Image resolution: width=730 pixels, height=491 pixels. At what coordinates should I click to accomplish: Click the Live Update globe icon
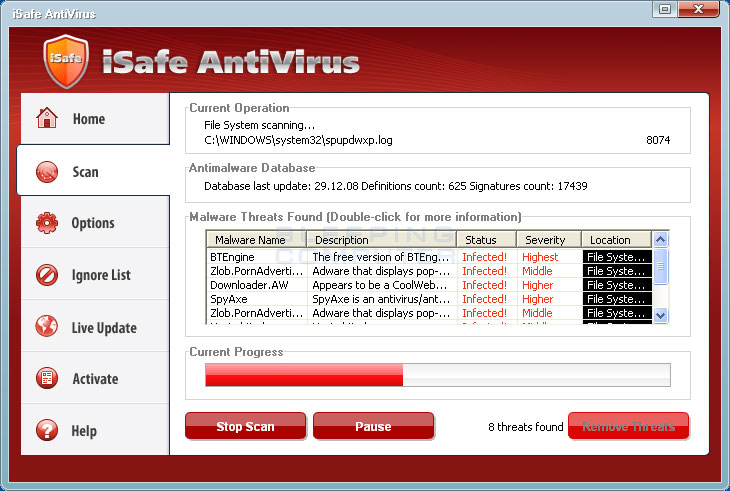(x=47, y=326)
